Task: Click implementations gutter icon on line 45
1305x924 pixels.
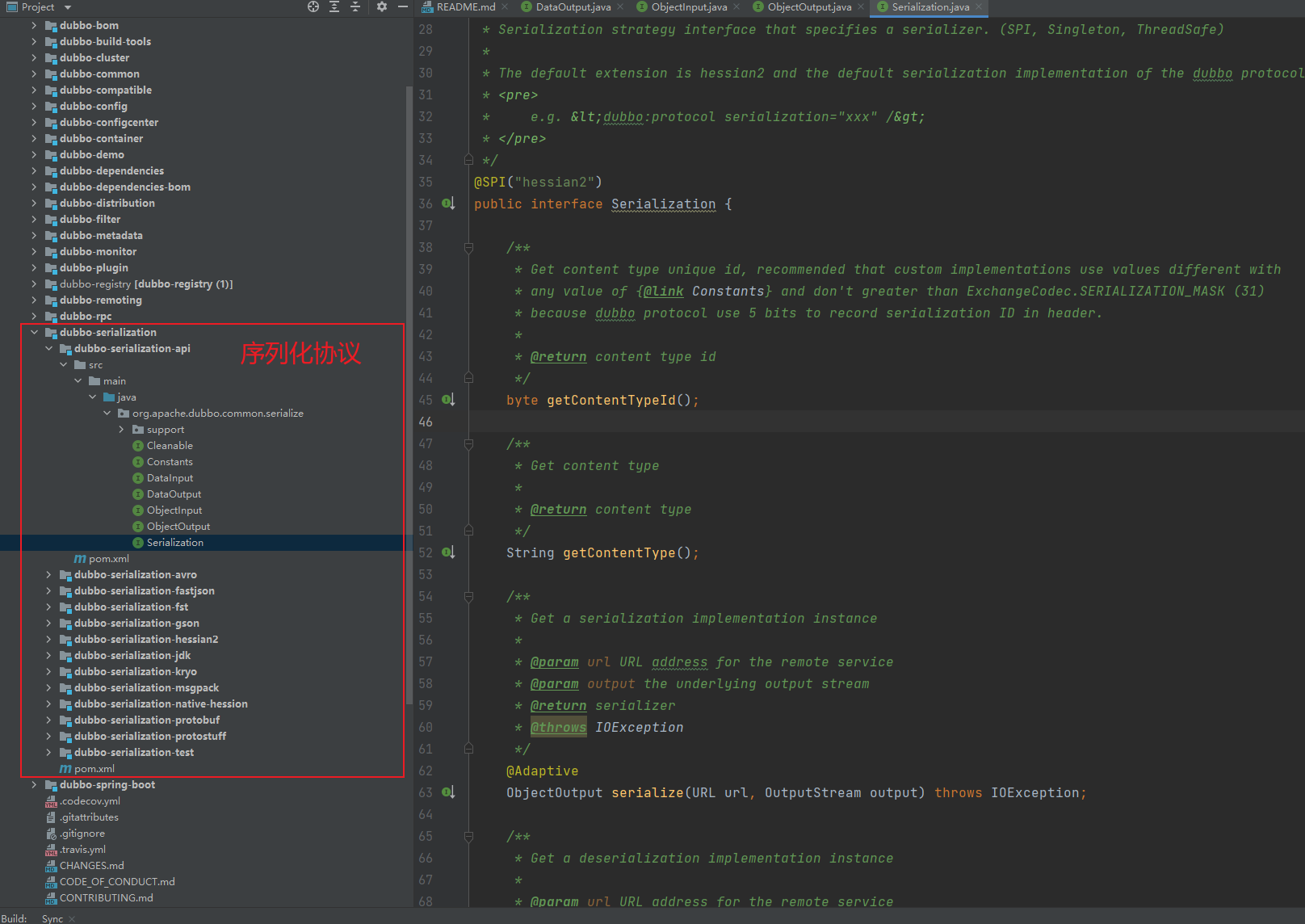Action: (x=448, y=400)
